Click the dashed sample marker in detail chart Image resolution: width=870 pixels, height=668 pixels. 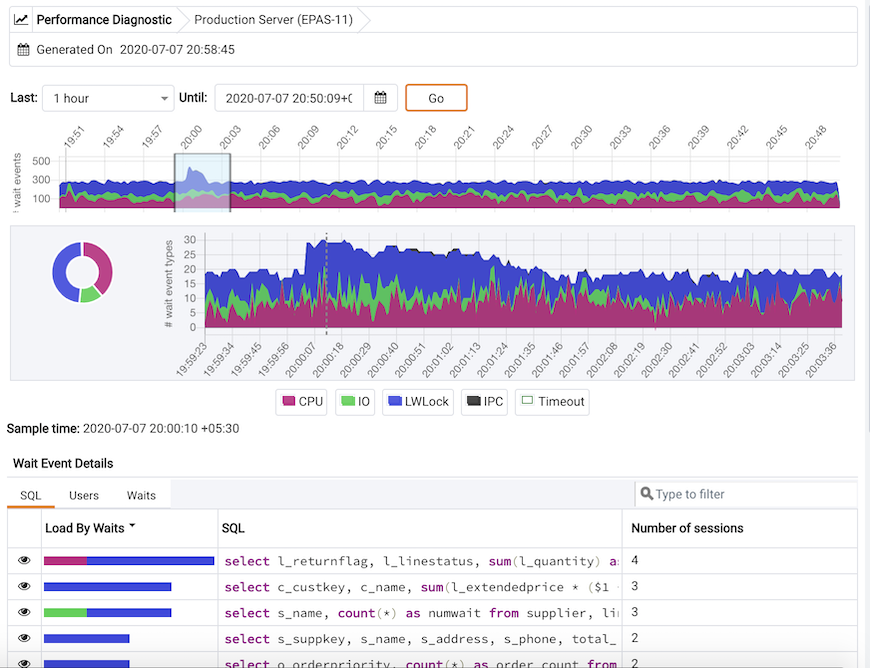click(x=326, y=283)
